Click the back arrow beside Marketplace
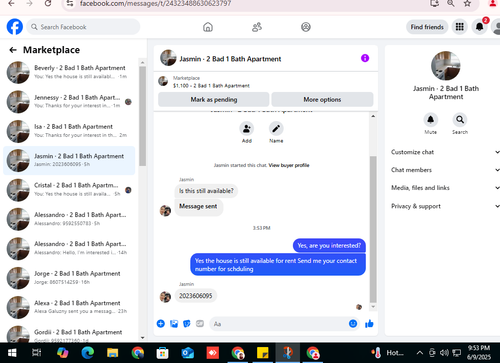 [13, 50]
